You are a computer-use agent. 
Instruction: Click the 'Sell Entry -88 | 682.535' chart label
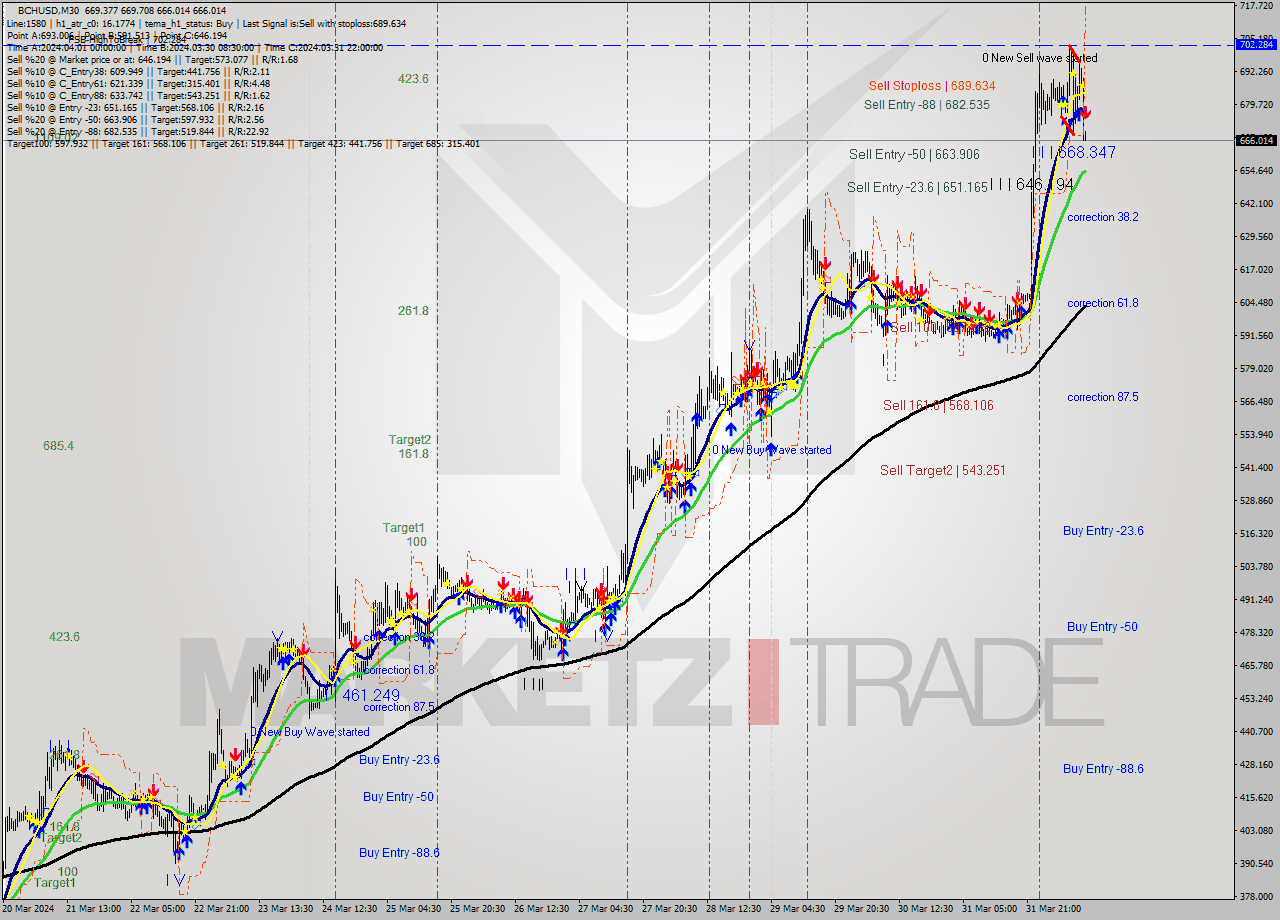pyautogui.click(x=927, y=104)
